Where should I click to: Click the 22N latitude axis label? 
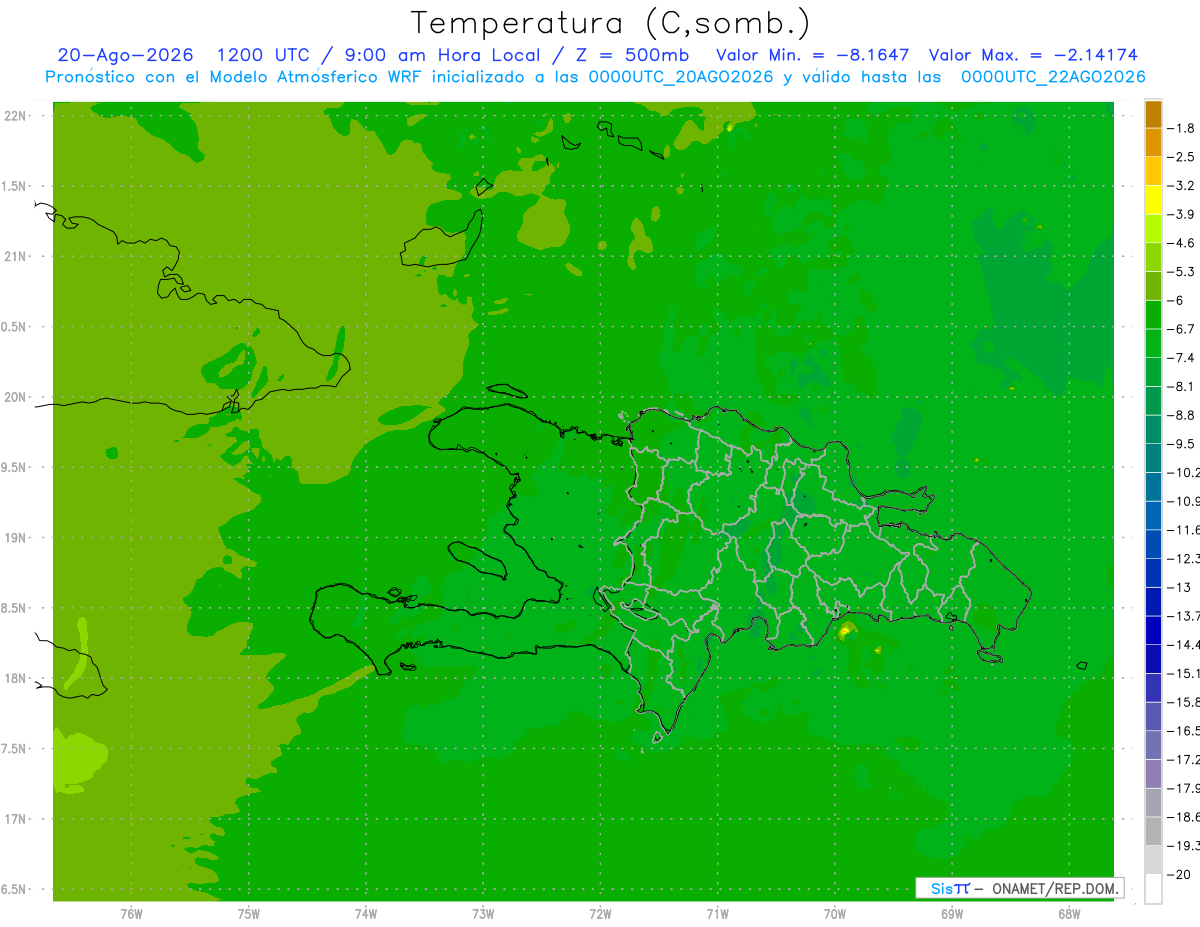coord(15,116)
